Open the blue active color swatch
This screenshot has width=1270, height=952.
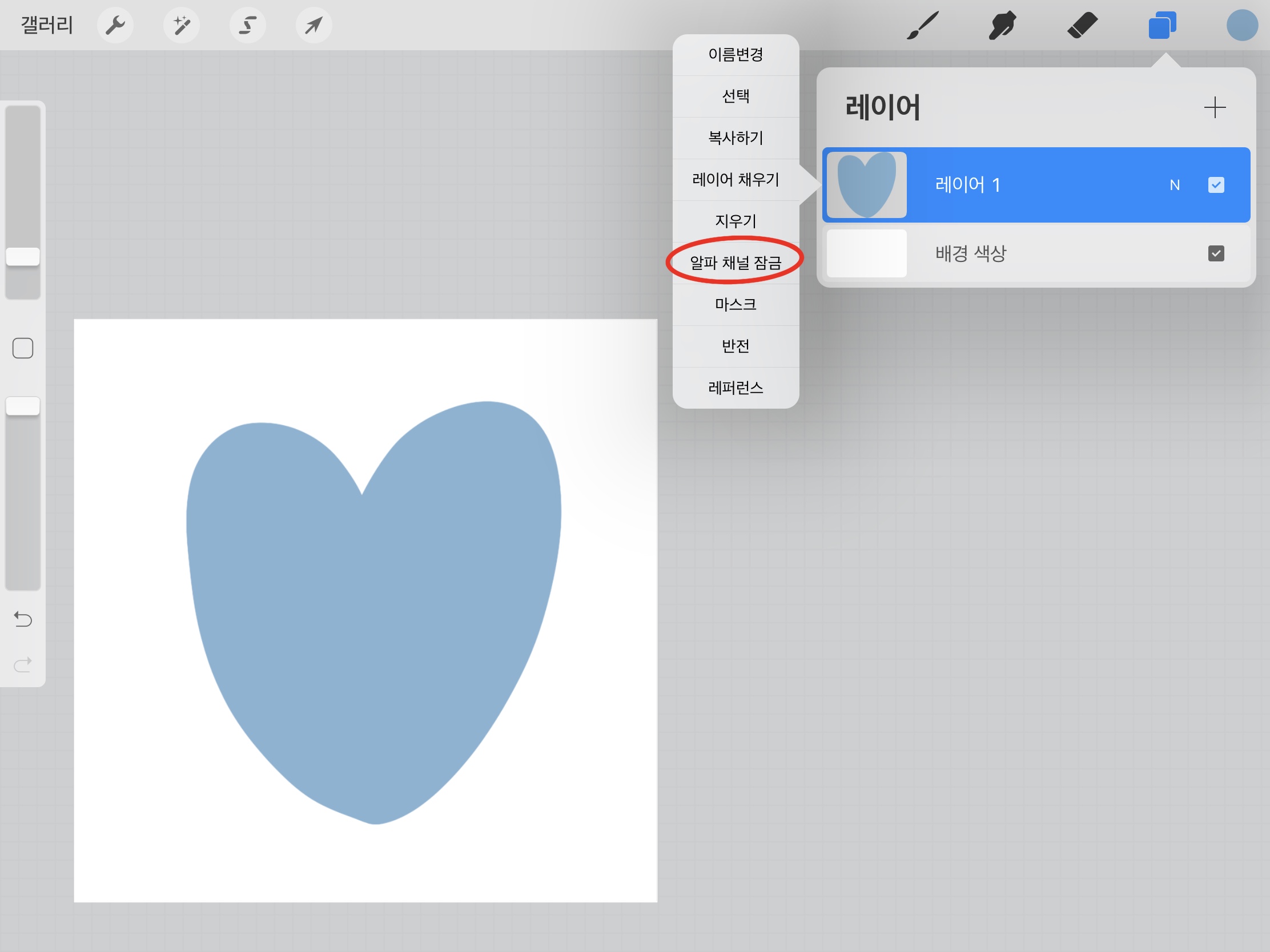point(1242,25)
